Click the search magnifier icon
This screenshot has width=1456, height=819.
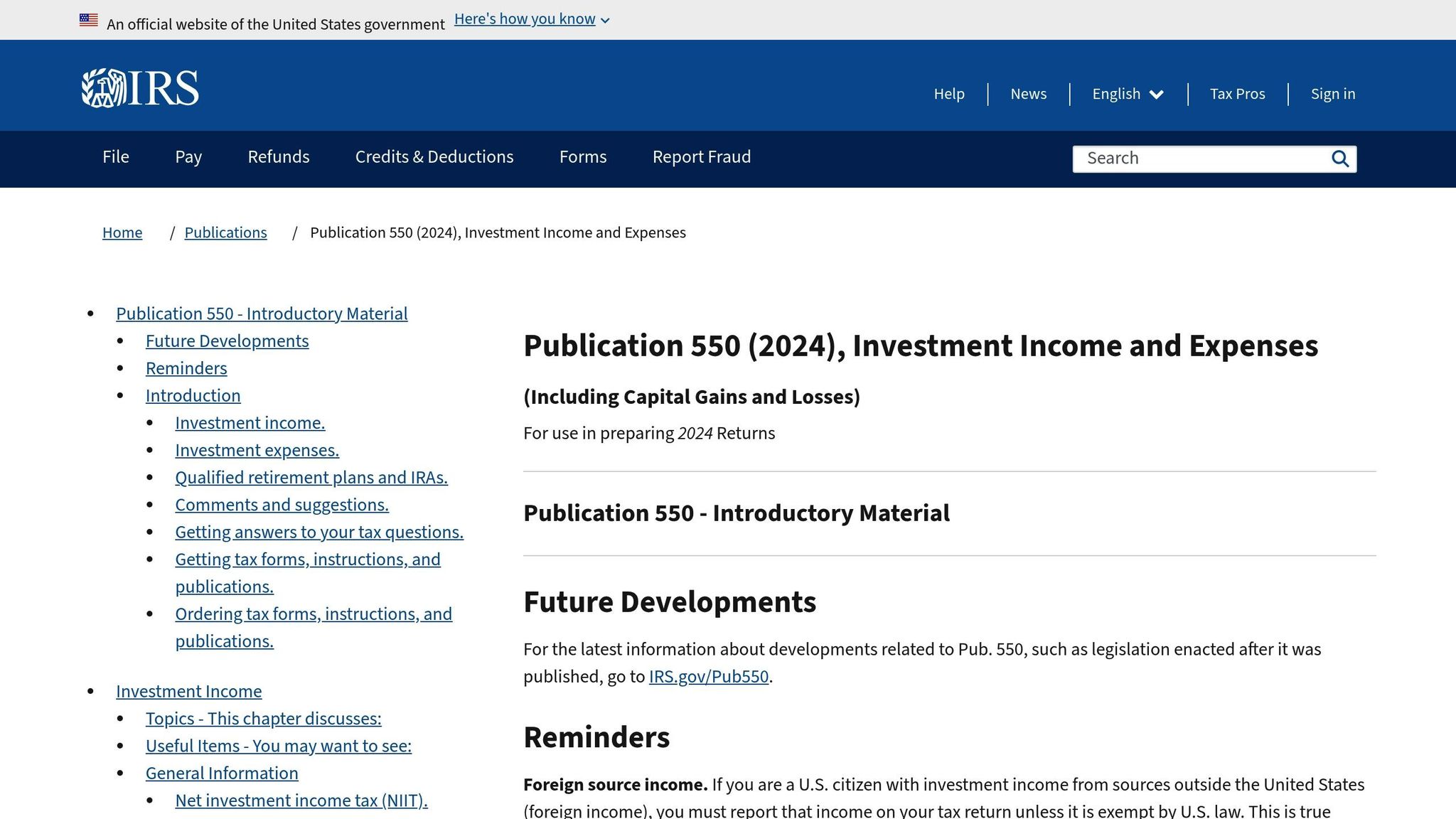[1339, 159]
